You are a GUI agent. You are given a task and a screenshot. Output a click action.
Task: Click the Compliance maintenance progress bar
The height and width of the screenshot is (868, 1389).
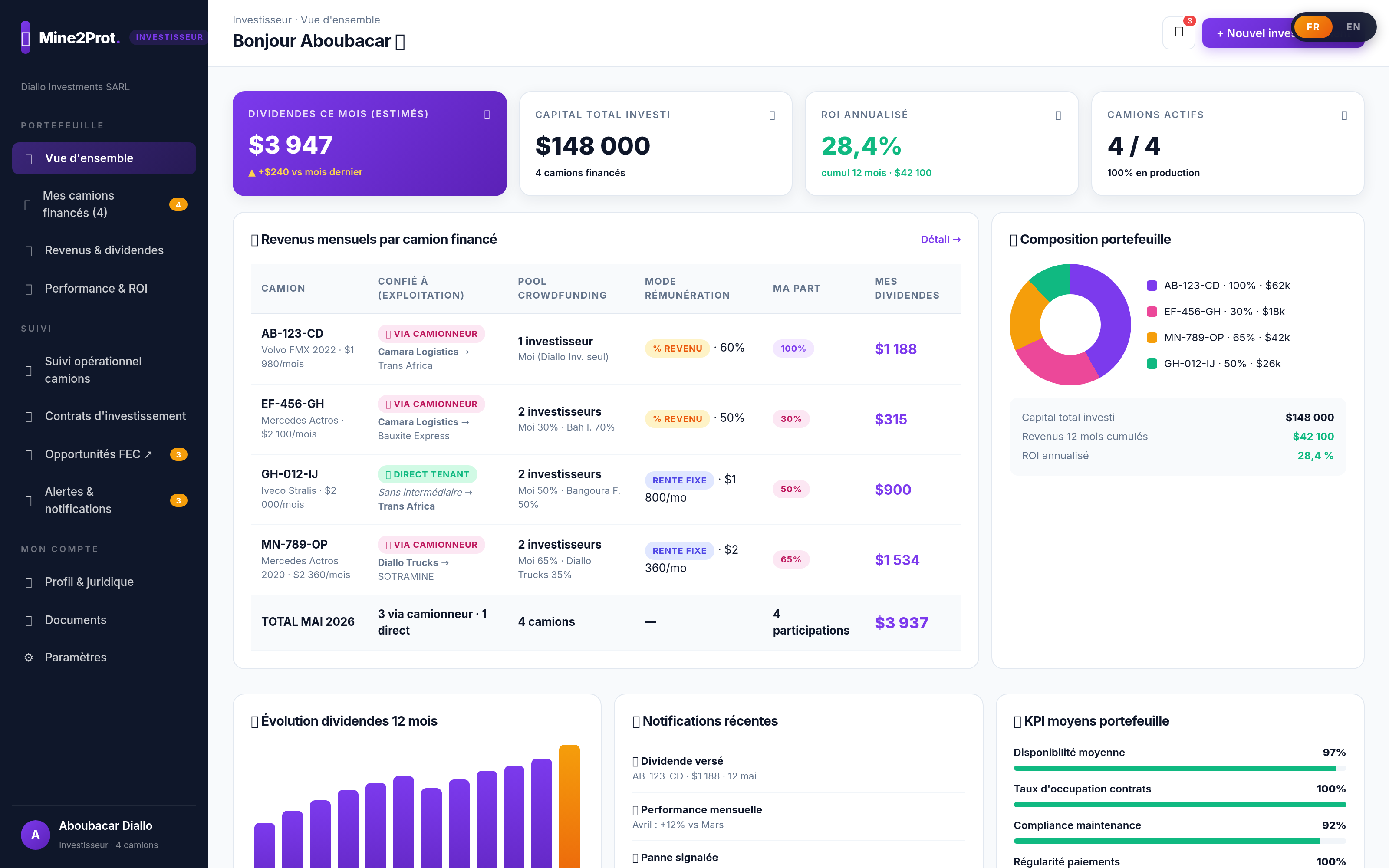coord(1179,841)
